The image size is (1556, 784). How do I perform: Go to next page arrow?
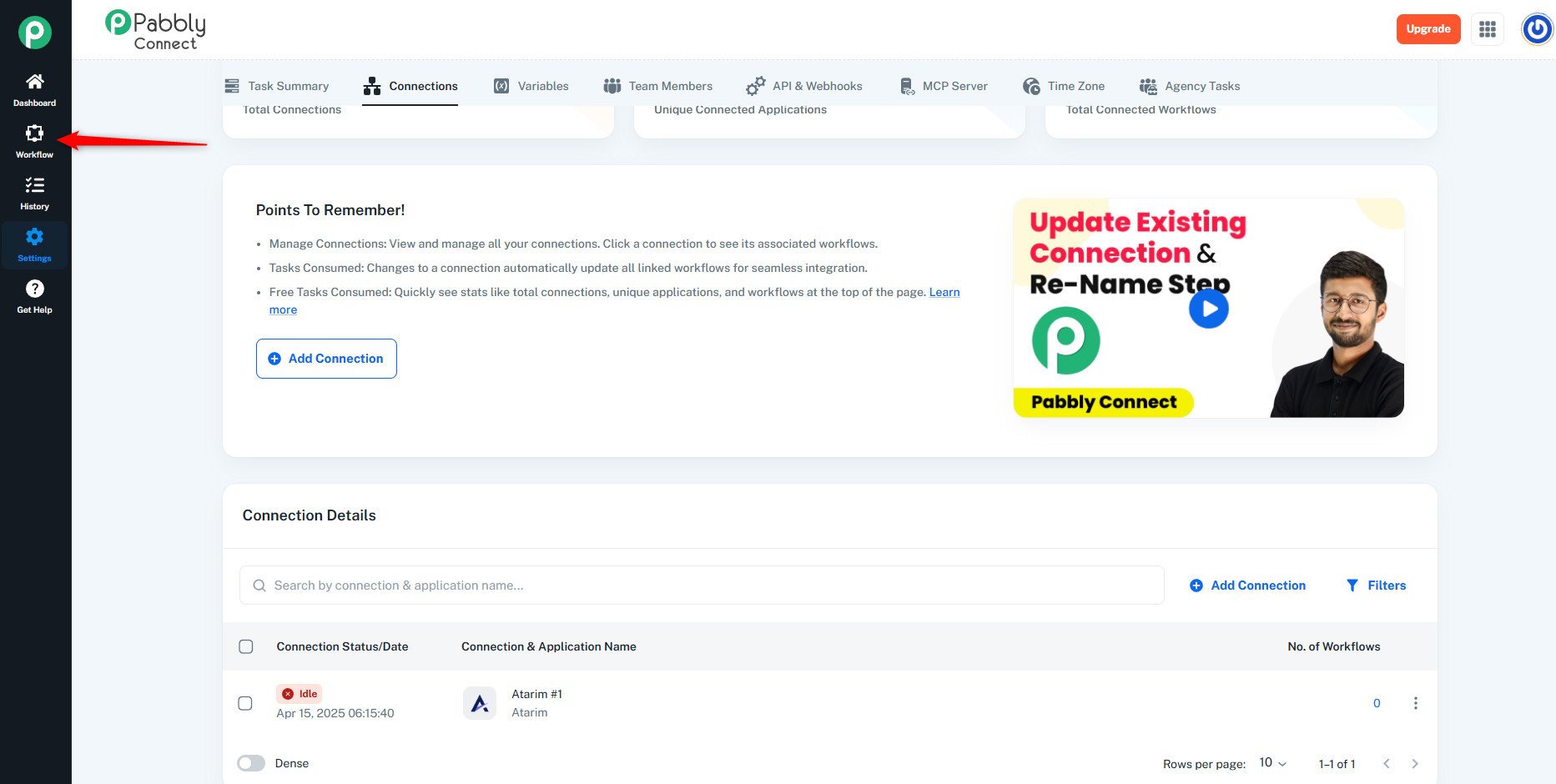pos(1415,763)
